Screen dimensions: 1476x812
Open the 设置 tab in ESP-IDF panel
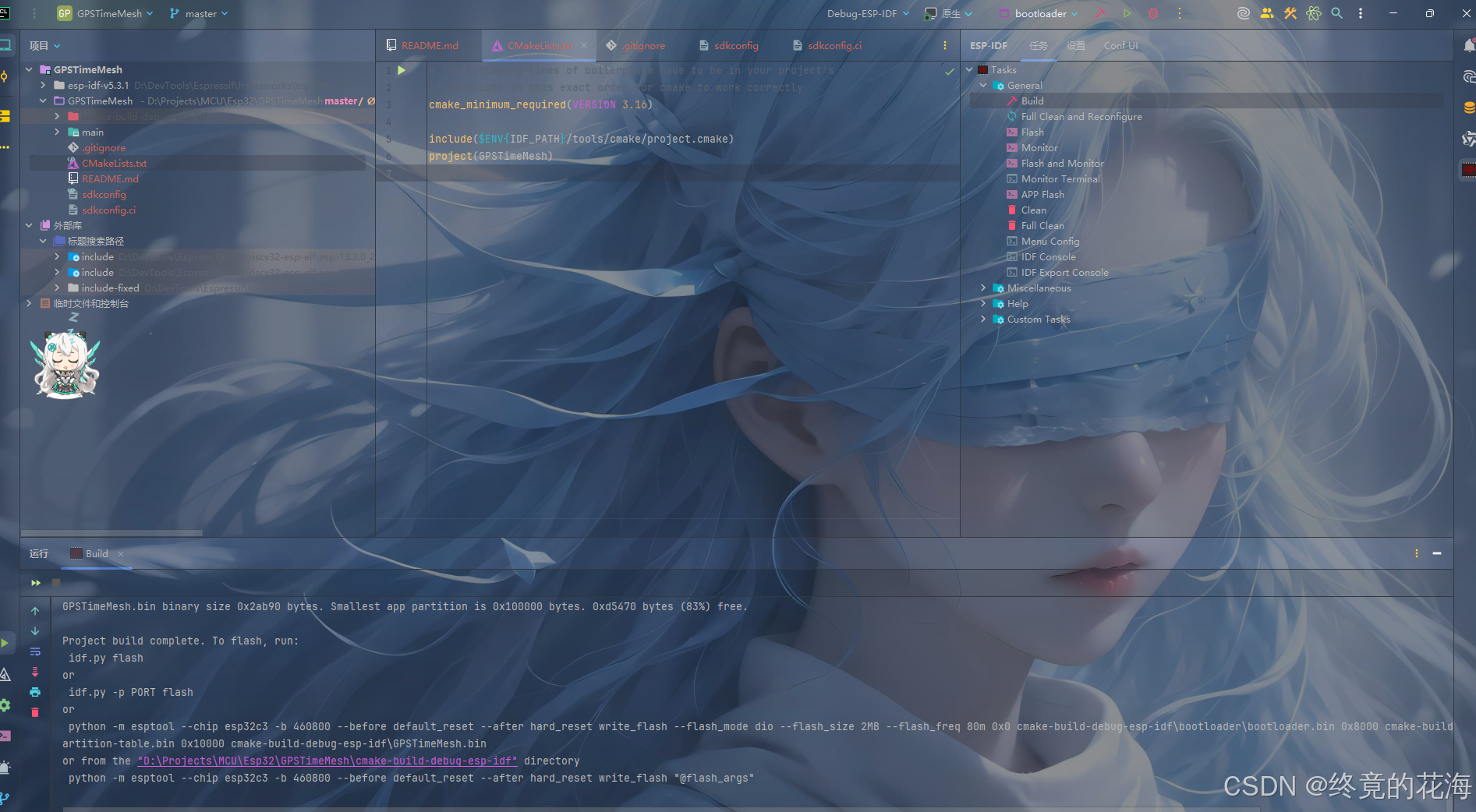pos(1076,45)
